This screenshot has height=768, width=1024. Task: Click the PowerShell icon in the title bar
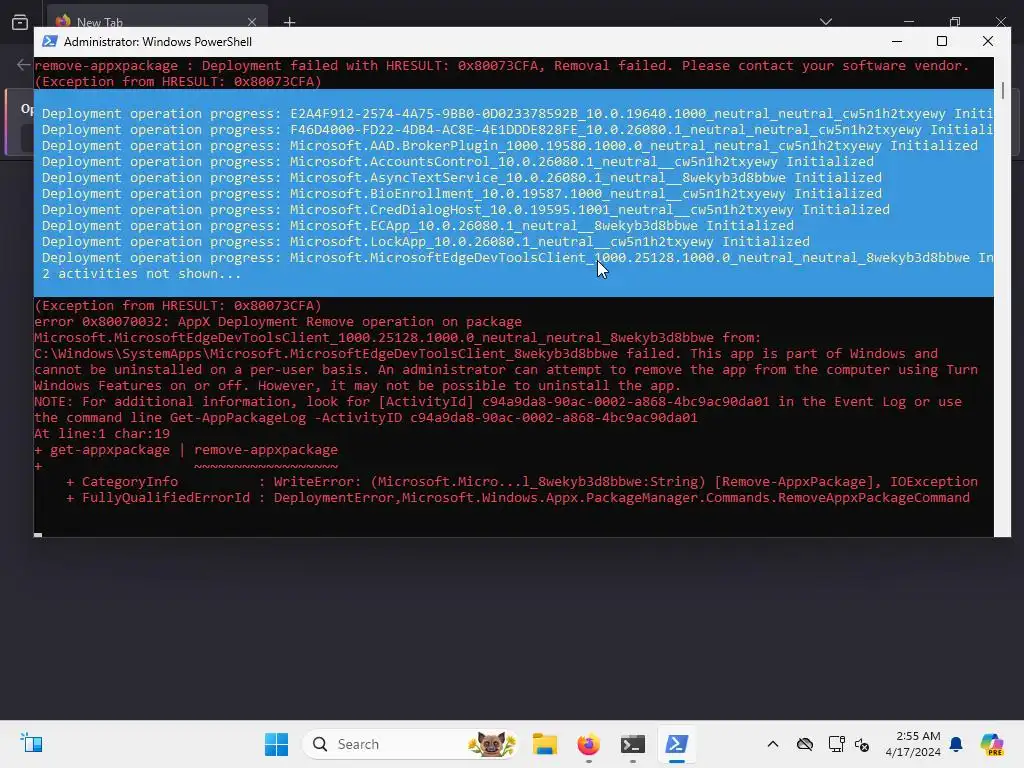click(50, 42)
